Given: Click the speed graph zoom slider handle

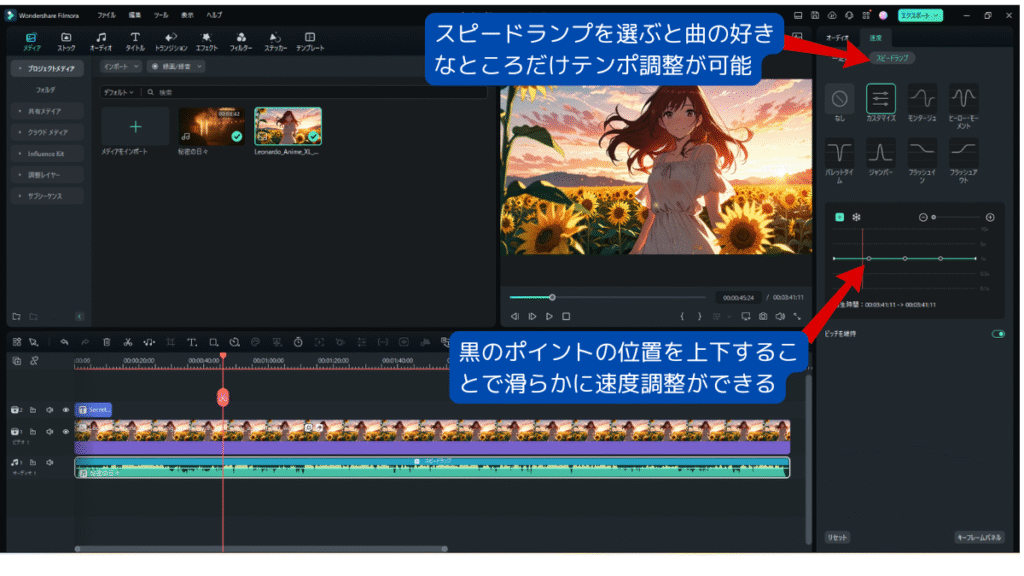Looking at the screenshot, I should tap(933, 217).
